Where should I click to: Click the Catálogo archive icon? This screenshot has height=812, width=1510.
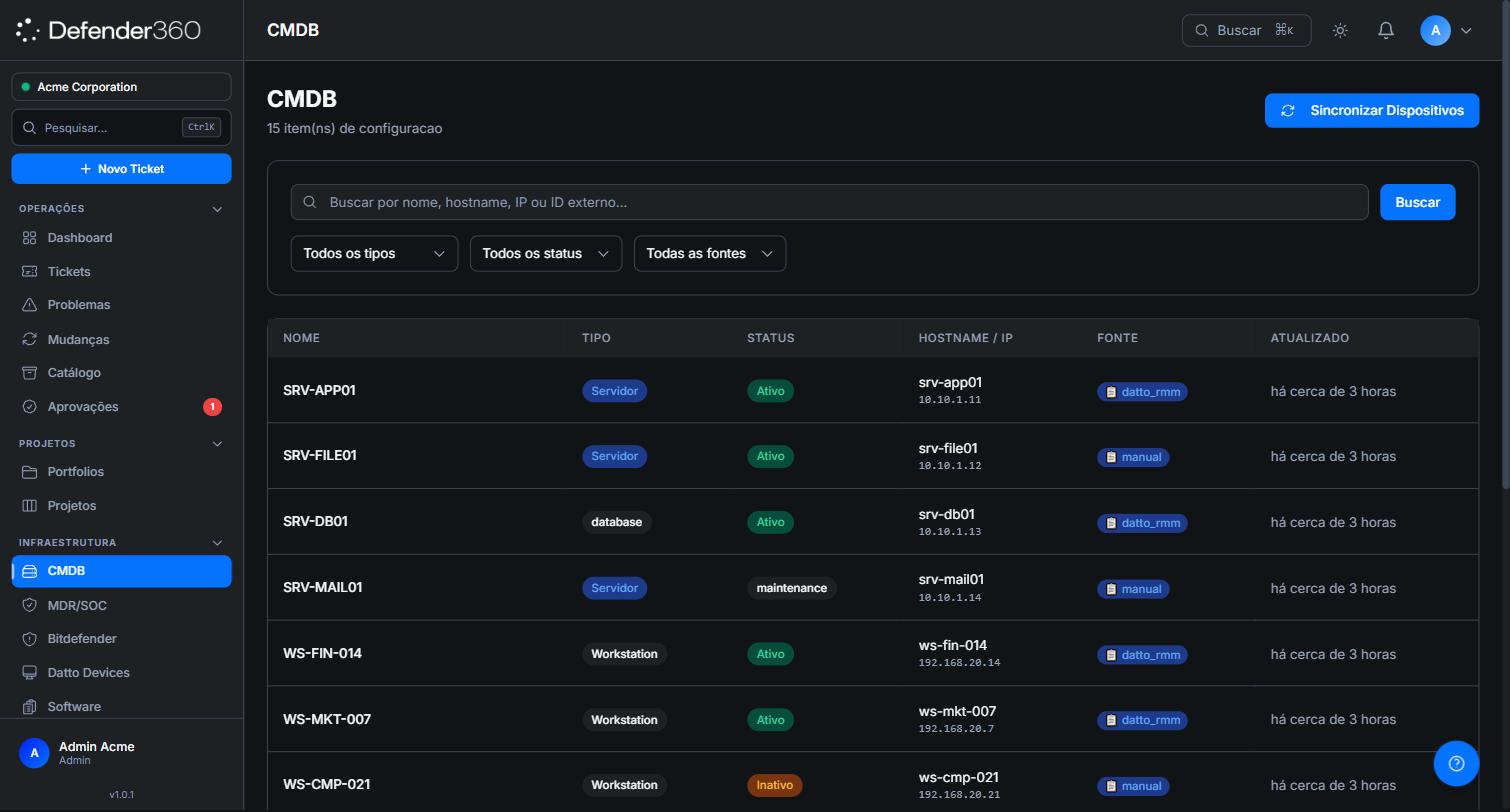pyautogui.click(x=30, y=373)
